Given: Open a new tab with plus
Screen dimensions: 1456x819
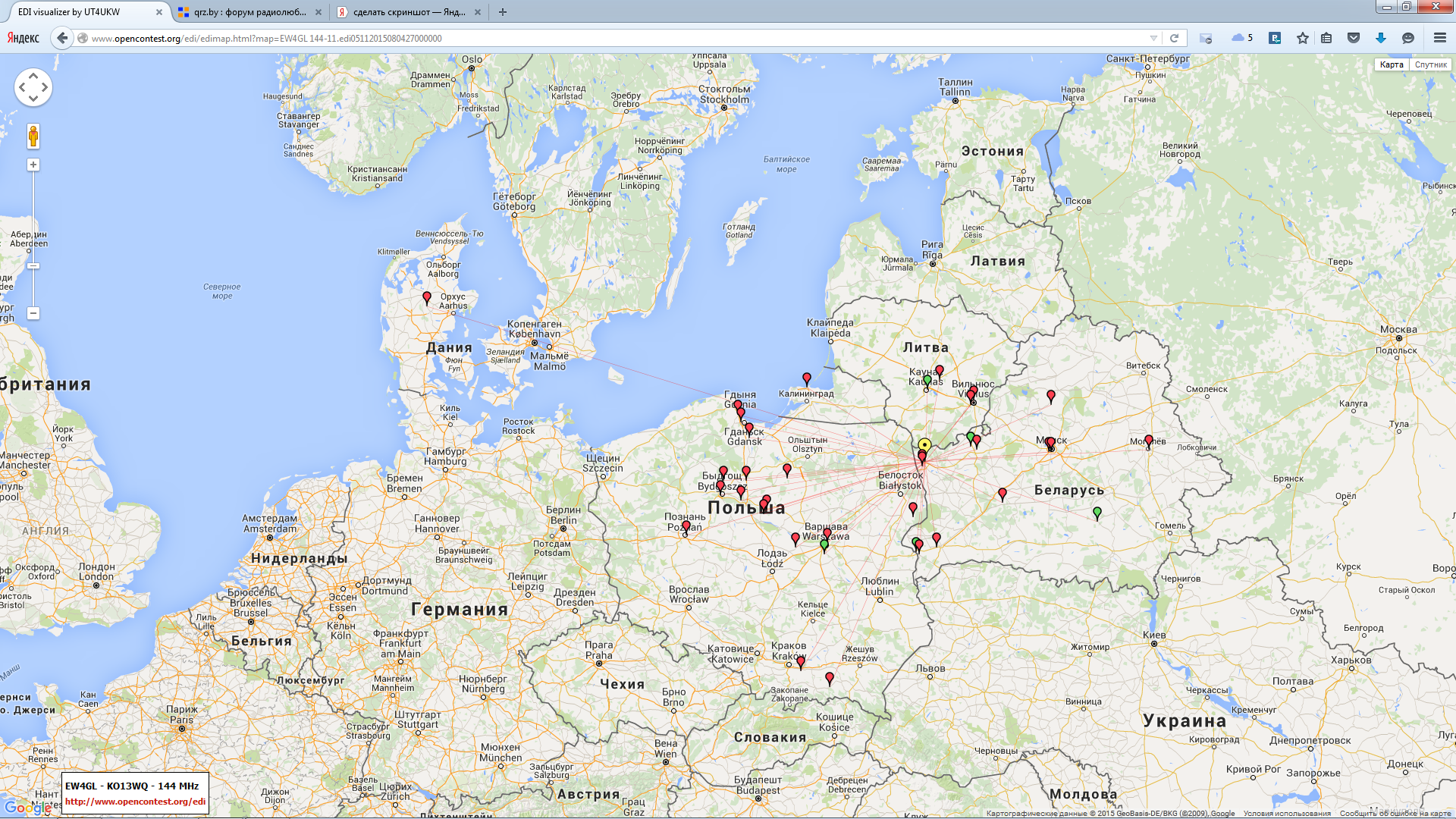Looking at the screenshot, I should click(503, 12).
